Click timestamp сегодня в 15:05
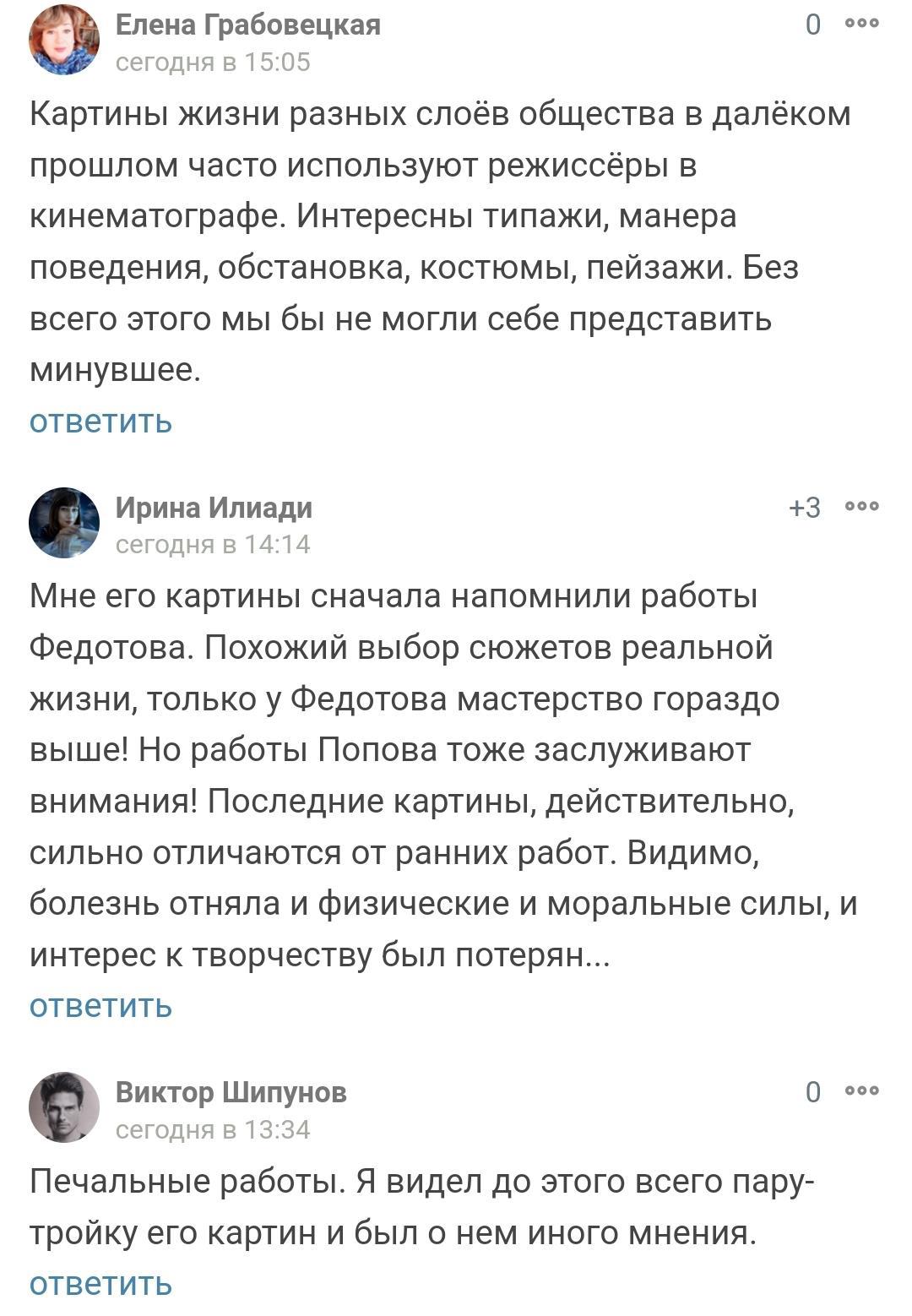 point(213,63)
